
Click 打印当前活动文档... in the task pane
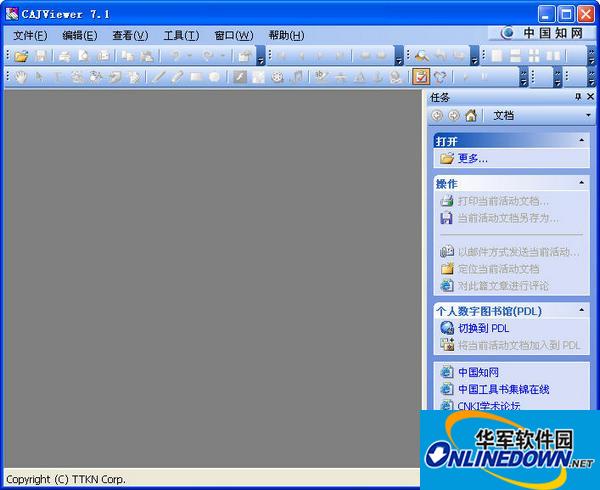point(503,201)
